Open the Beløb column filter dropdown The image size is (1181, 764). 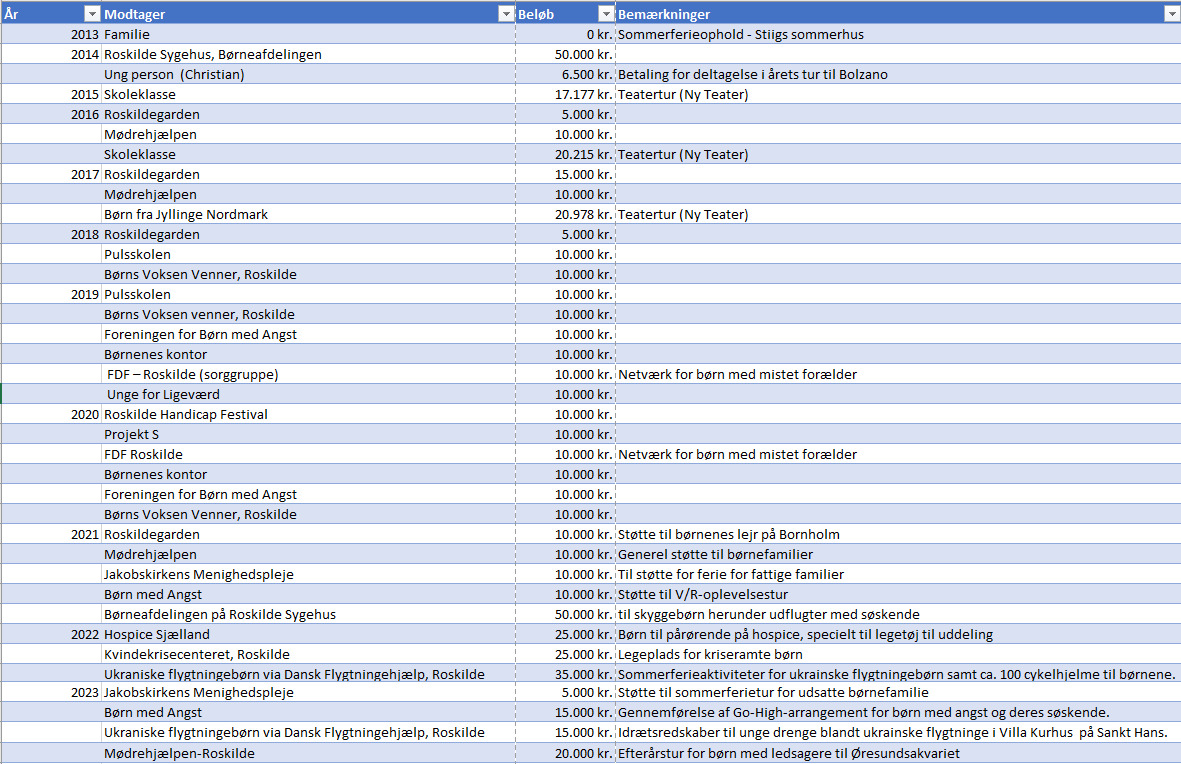606,14
